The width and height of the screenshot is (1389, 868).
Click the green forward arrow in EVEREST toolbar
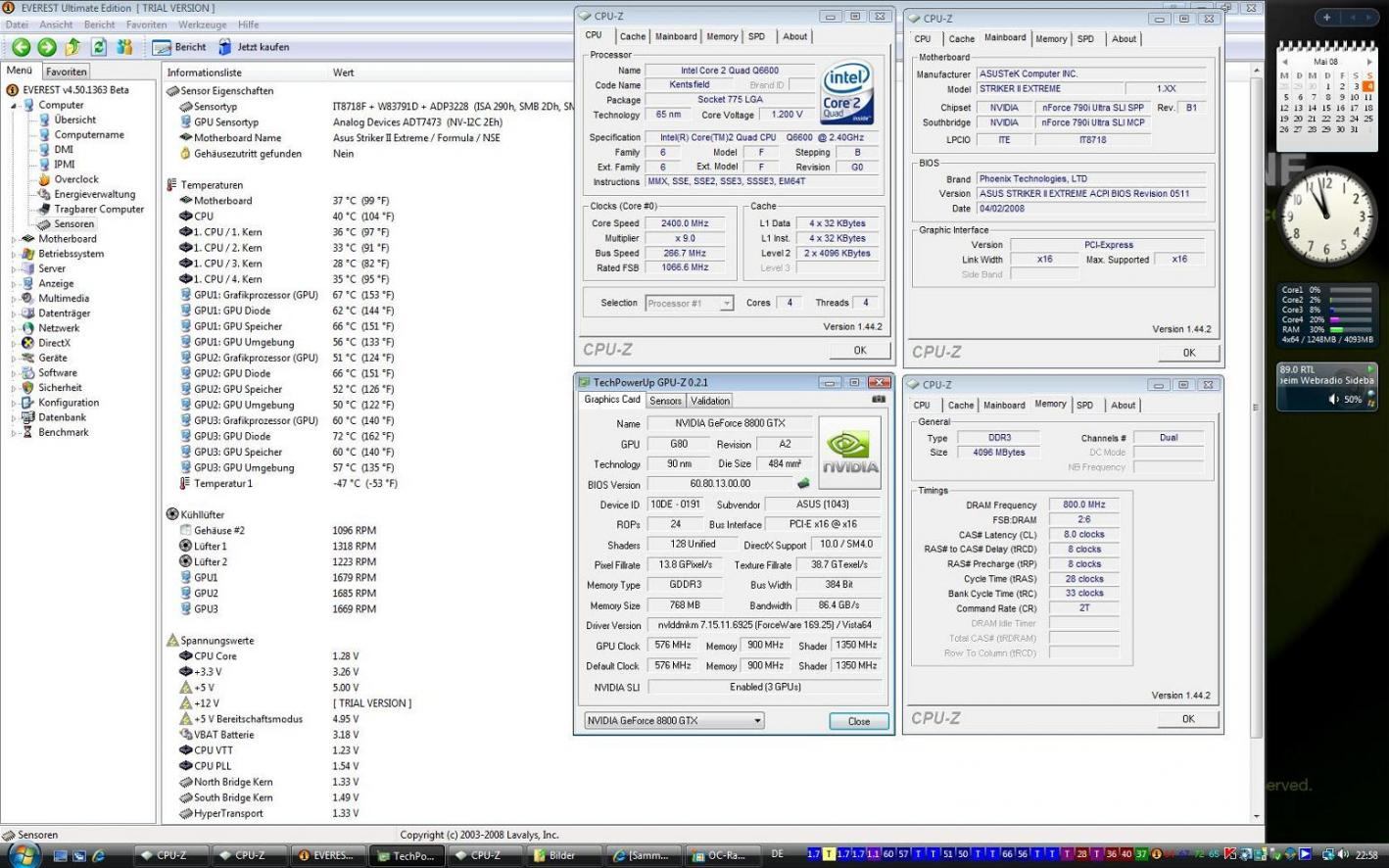pyautogui.click(x=46, y=47)
